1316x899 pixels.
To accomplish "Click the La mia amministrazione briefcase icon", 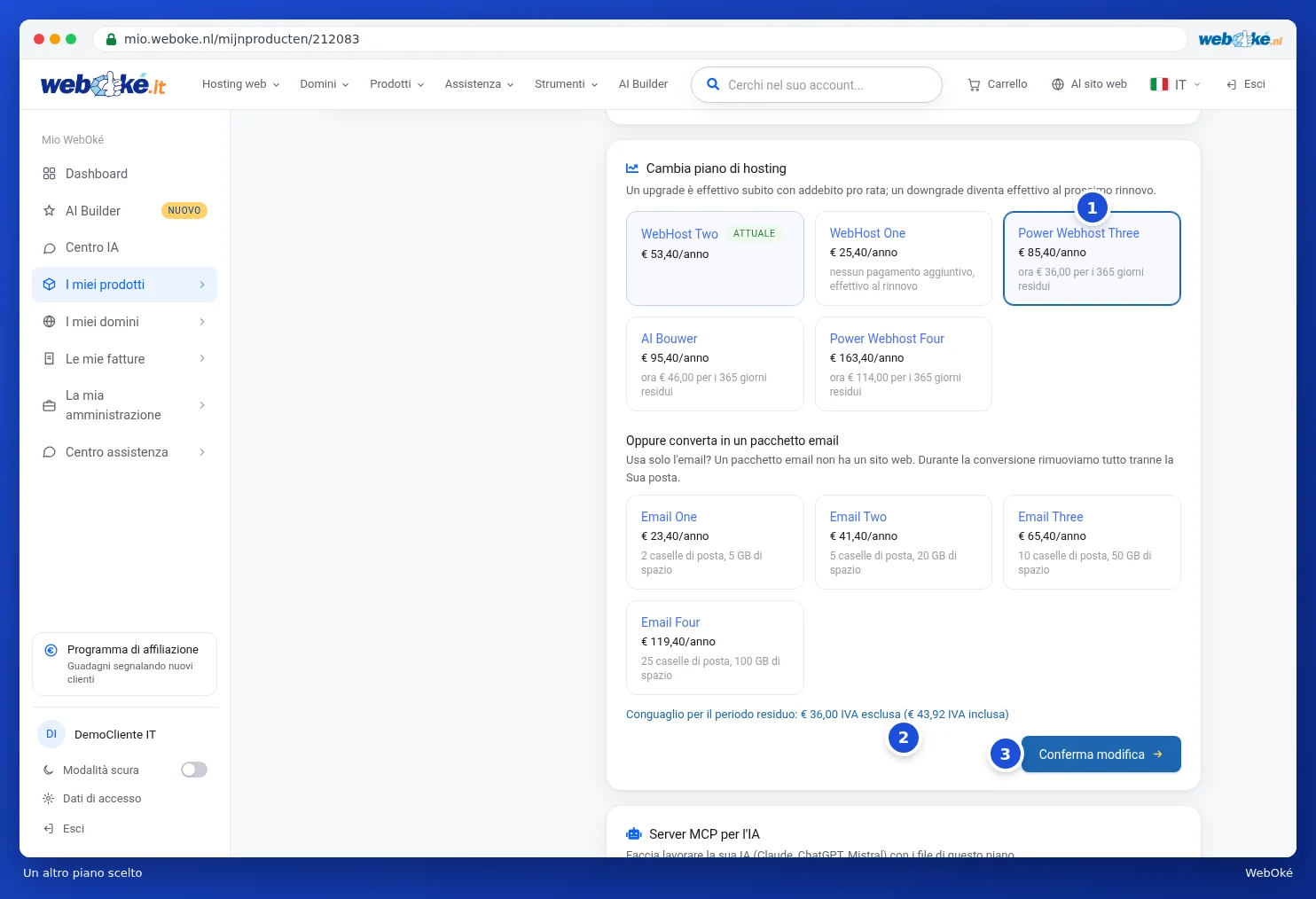I will [49, 405].
